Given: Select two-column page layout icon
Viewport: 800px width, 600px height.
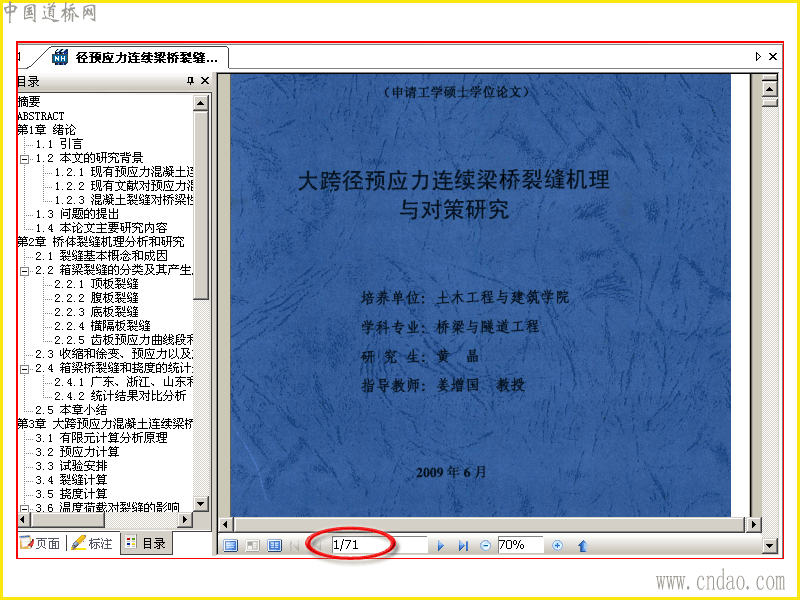Looking at the screenshot, I should tap(274, 545).
